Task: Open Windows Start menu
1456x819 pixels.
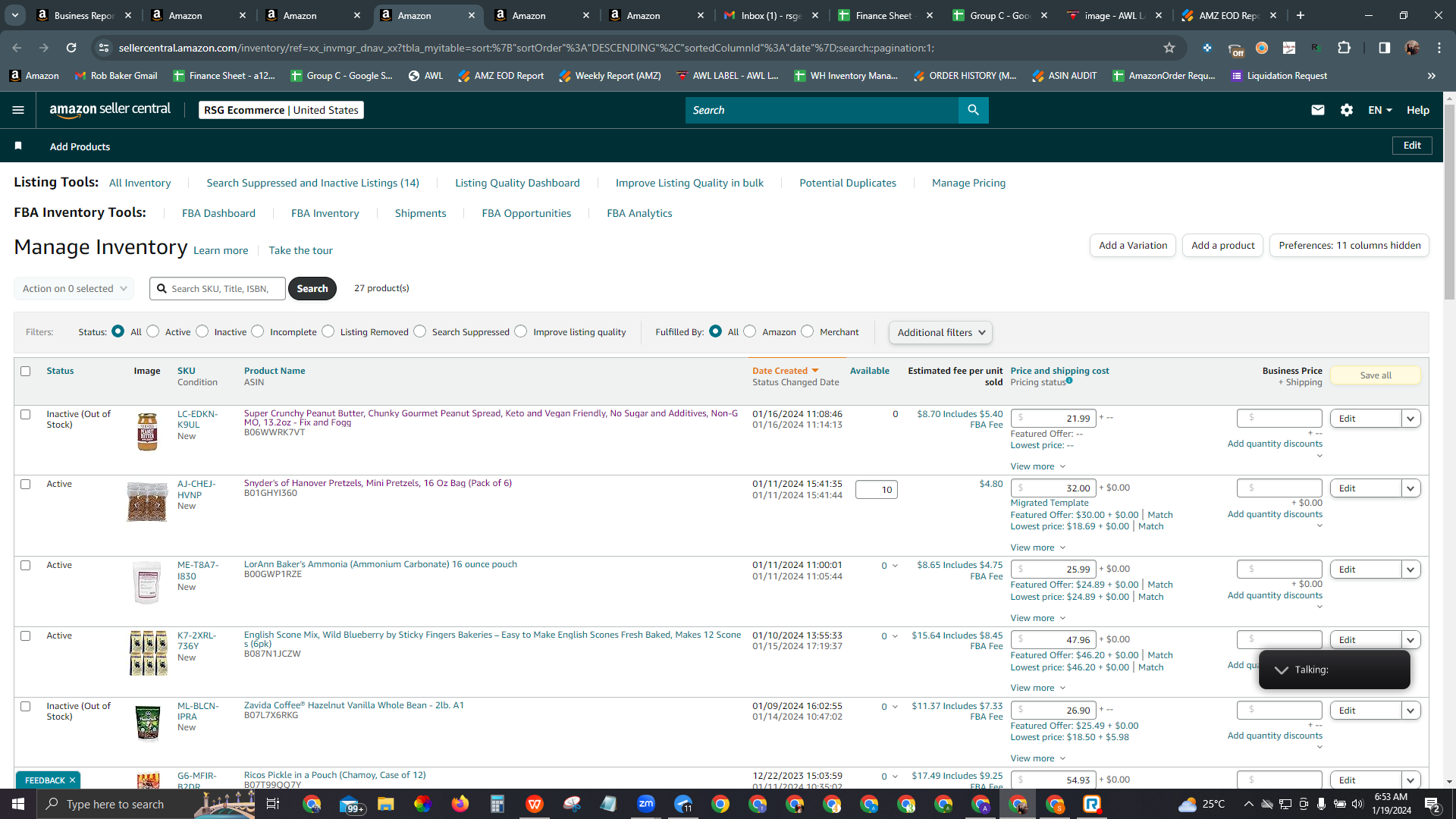Action: 18,804
